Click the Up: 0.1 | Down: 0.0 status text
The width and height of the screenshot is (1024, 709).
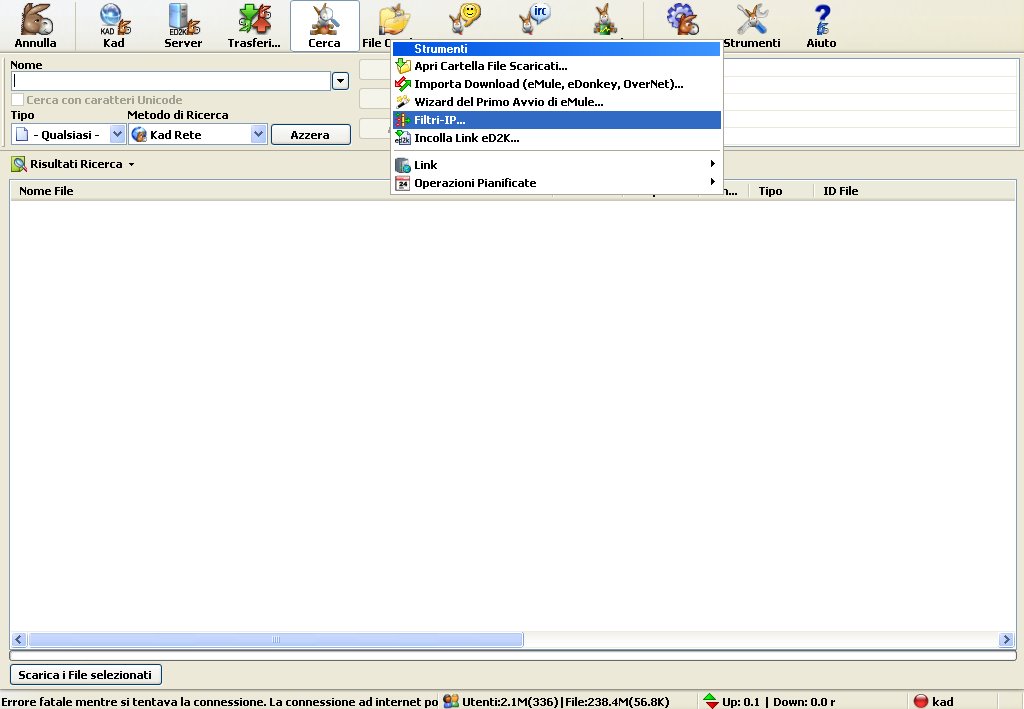click(x=778, y=702)
